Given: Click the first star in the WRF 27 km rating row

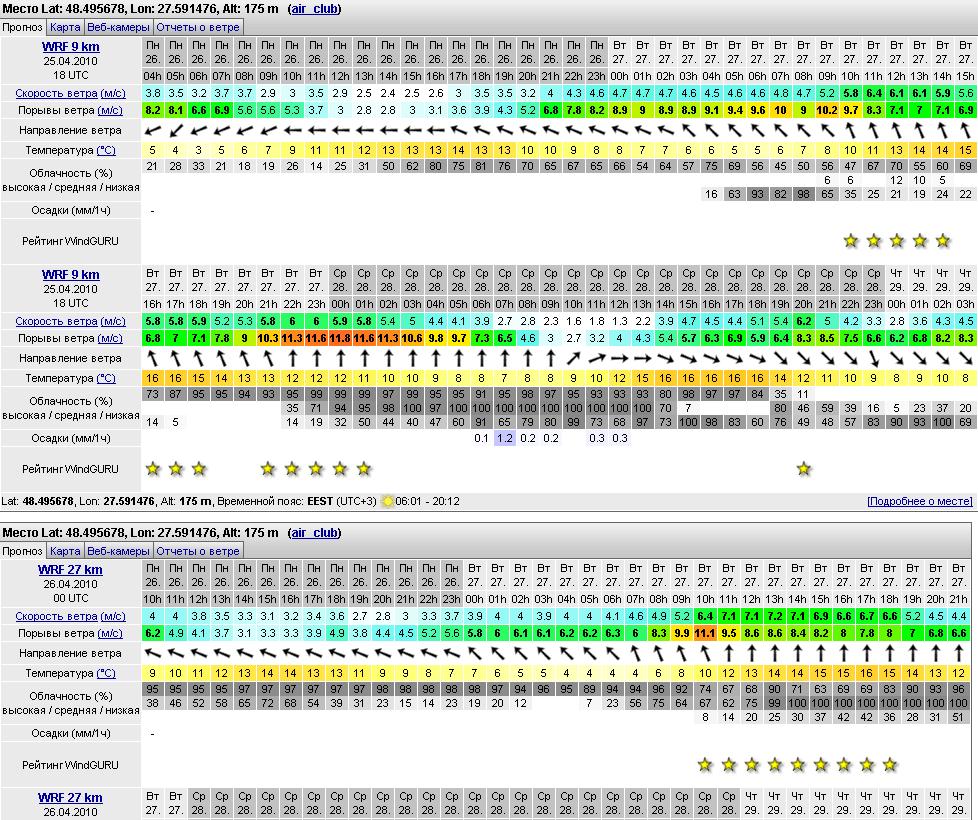Looking at the screenshot, I should 705,765.
